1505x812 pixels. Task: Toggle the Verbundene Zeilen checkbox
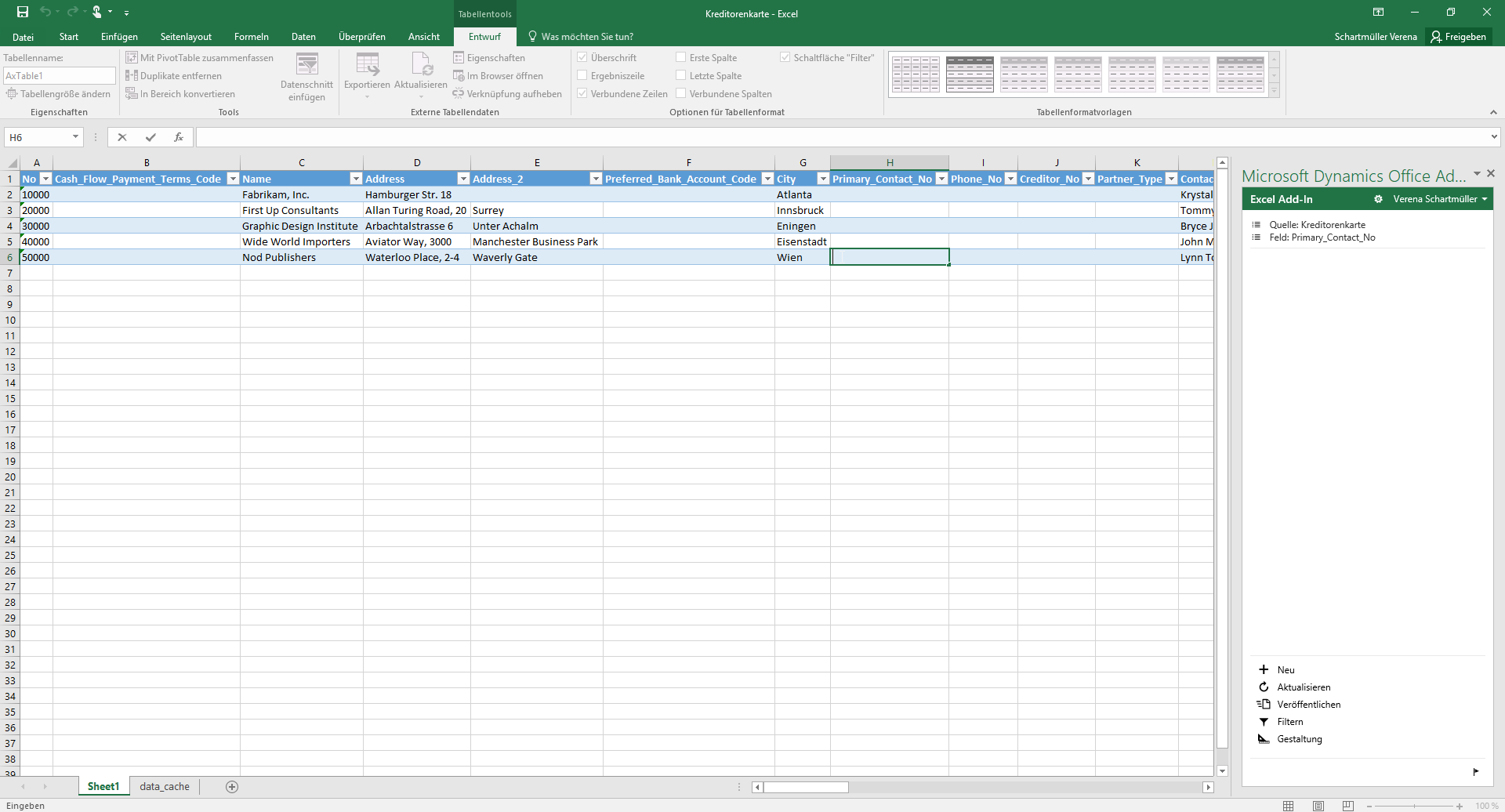click(582, 93)
